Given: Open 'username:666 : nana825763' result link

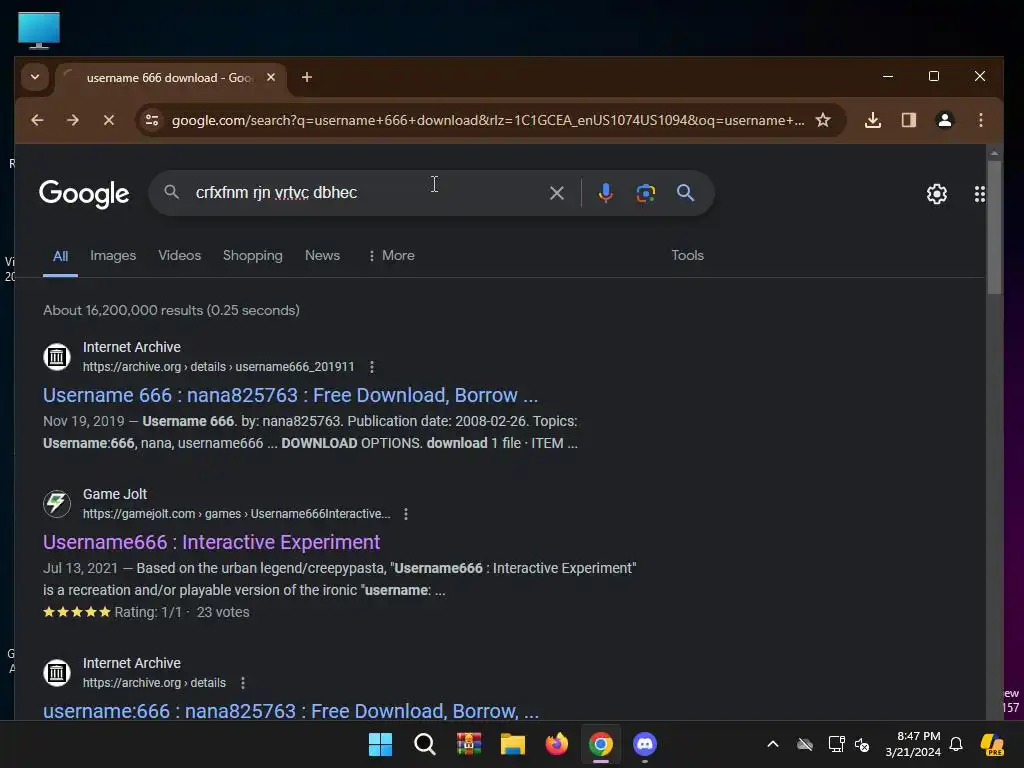Looking at the screenshot, I should tap(291, 711).
